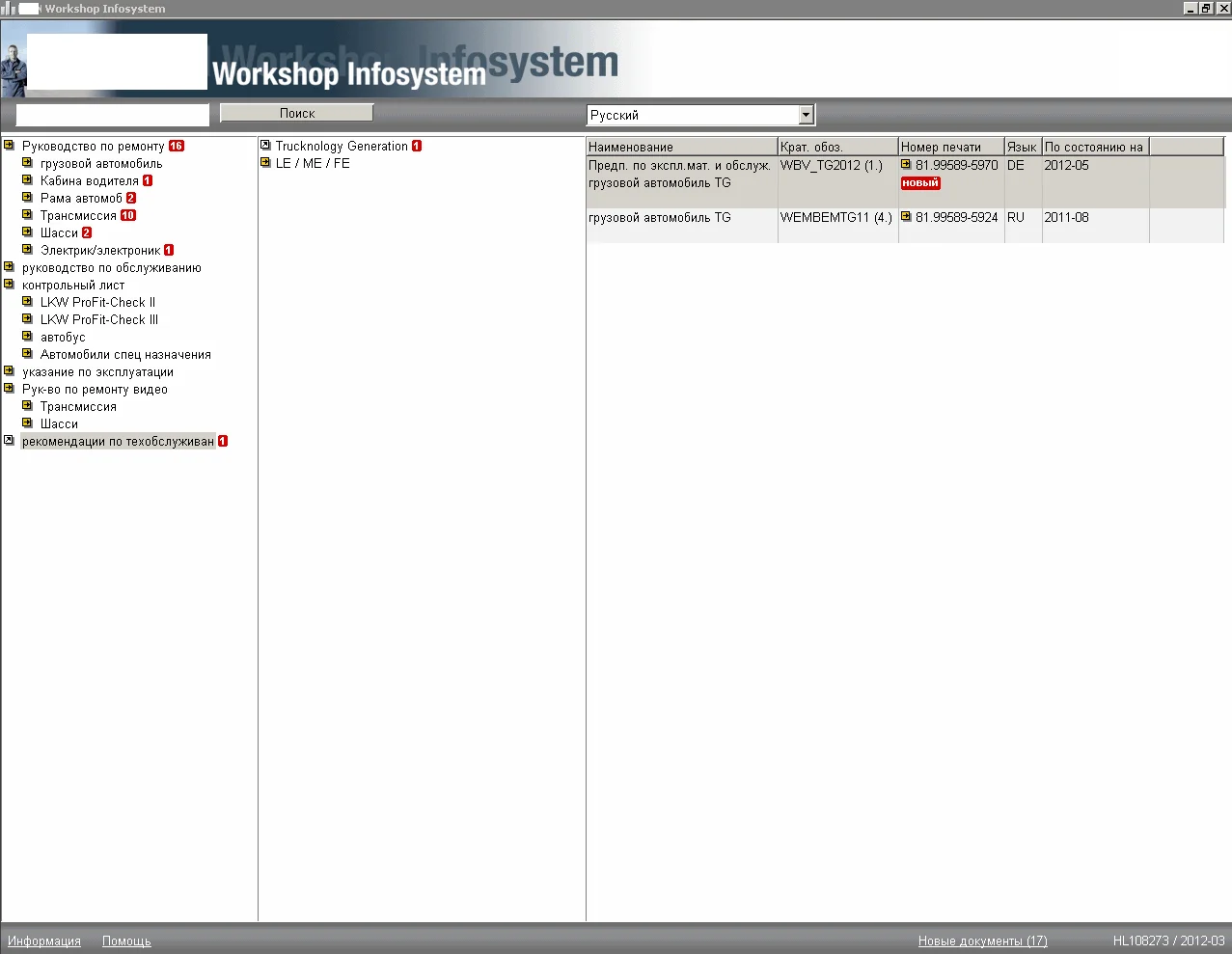
Task: Select LKW ProFit-Check II item
Action: click(97, 303)
